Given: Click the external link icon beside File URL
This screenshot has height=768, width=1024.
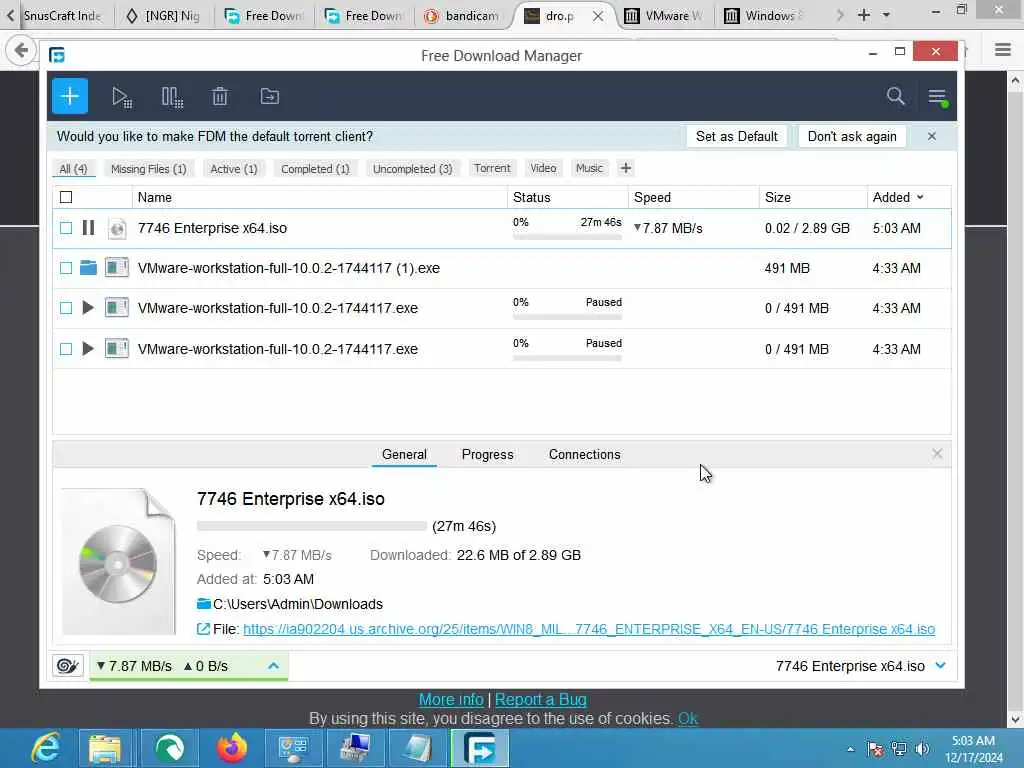Looking at the screenshot, I should [203, 629].
